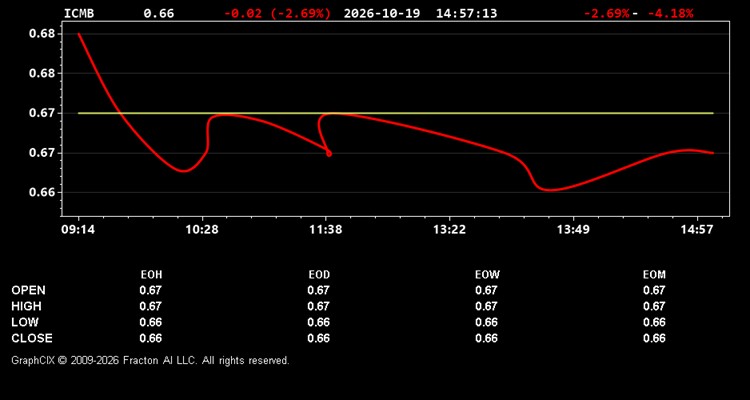Click the EOH OPEN value 0.67
The image size is (750, 400).
click(x=151, y=290)
